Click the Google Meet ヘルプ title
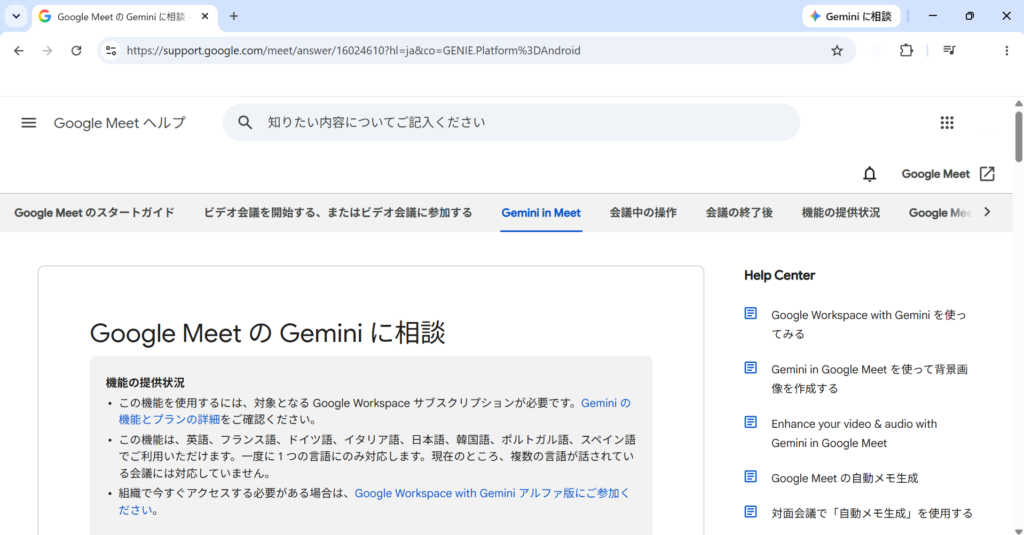Viewport: 1024px width, 535px height. pos(120,123)
